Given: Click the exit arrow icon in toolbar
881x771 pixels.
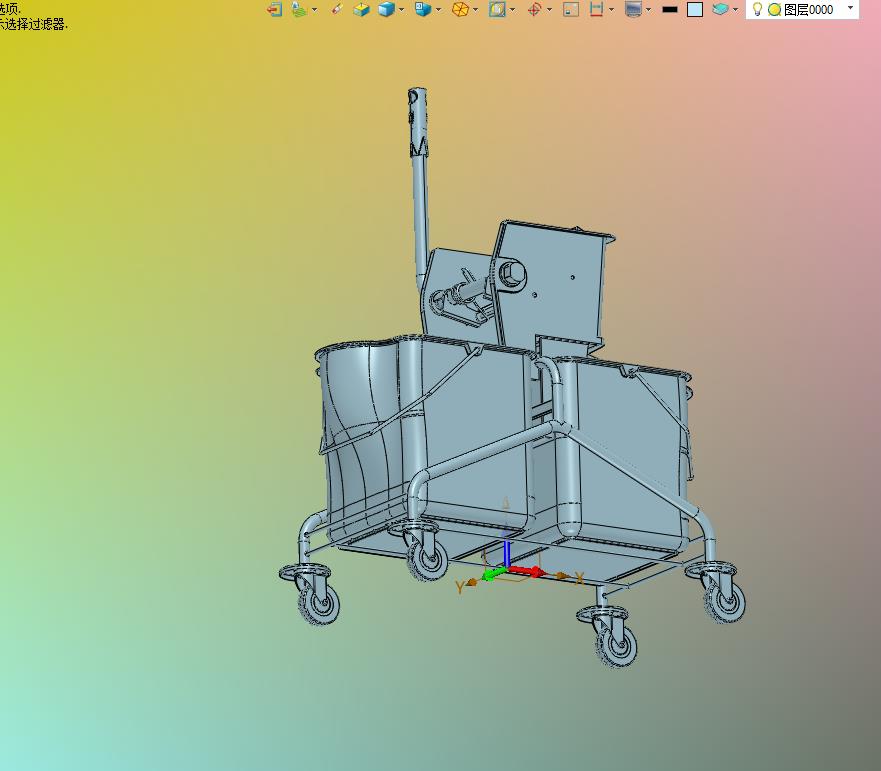Looking at the screenshot, I should pos(274,9).
